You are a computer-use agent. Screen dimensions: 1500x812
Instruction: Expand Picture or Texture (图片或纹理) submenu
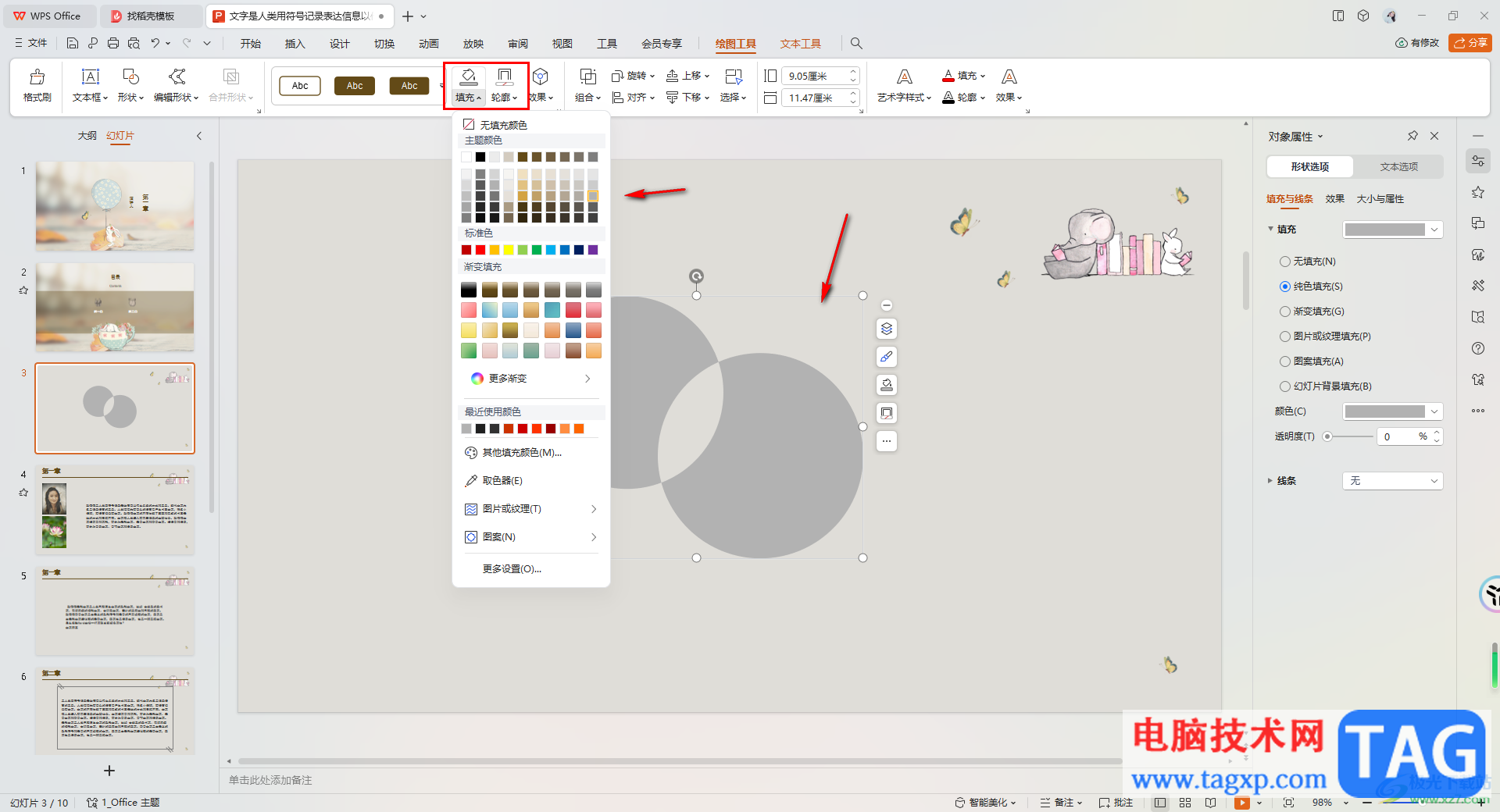(531, 509)
